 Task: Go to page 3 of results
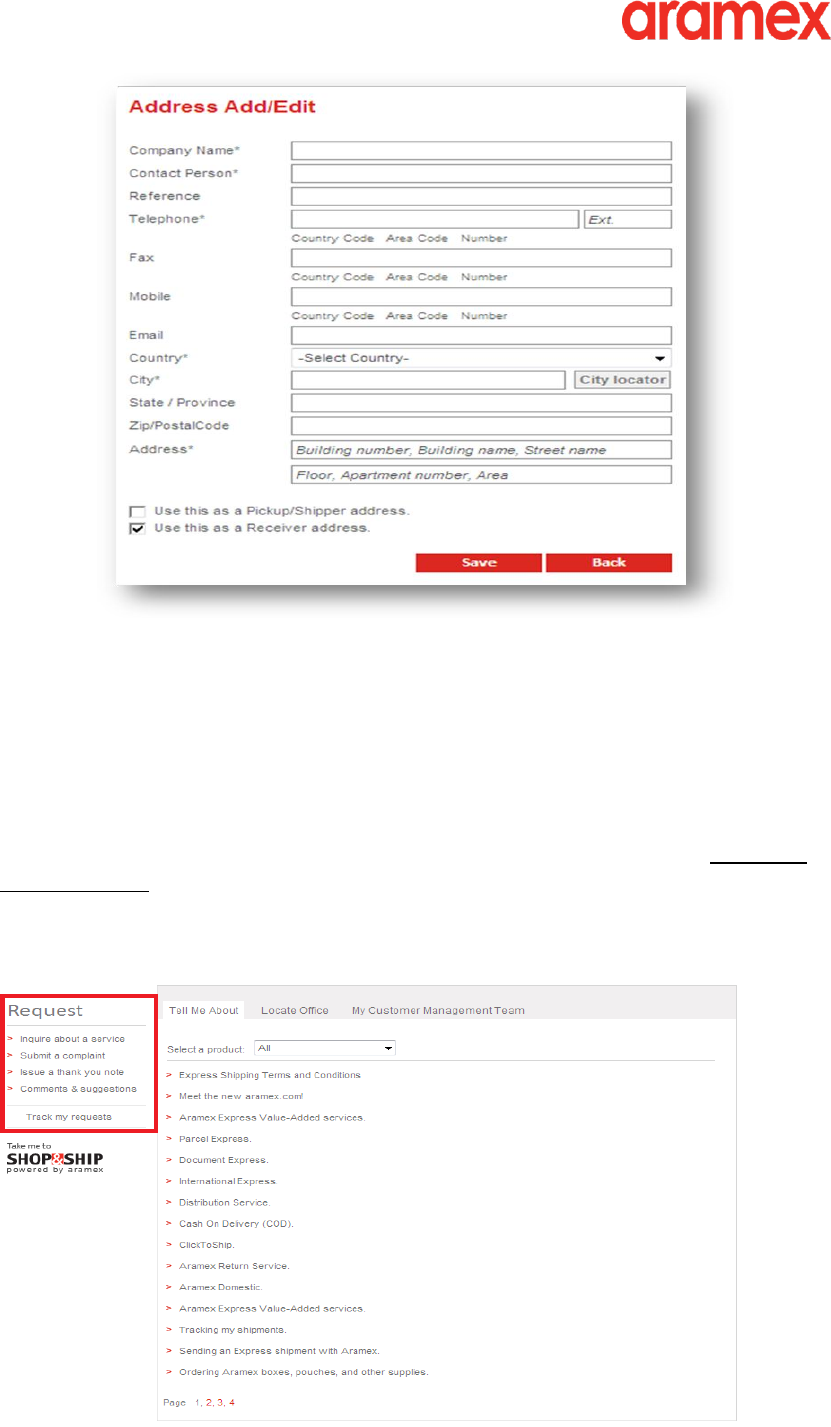(x=221, y=1403)
